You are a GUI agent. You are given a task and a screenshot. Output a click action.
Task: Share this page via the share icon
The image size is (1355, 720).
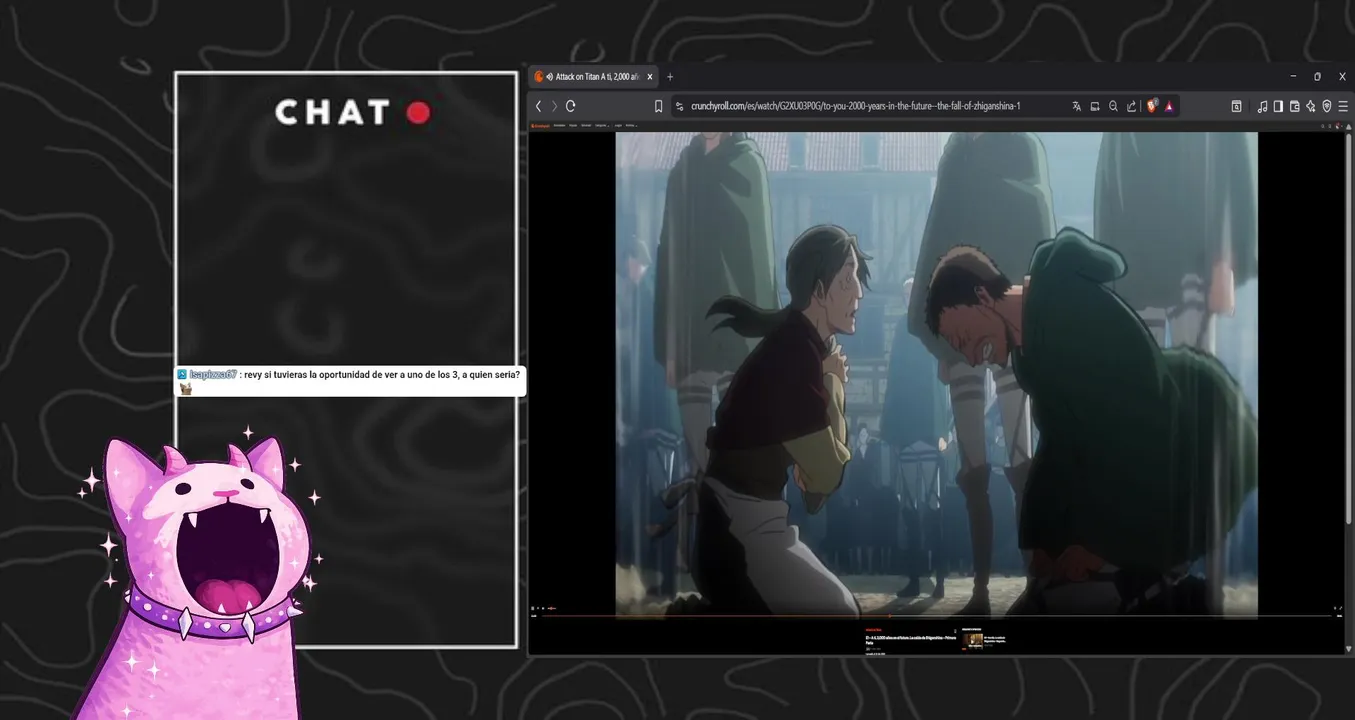[1131, 106]
